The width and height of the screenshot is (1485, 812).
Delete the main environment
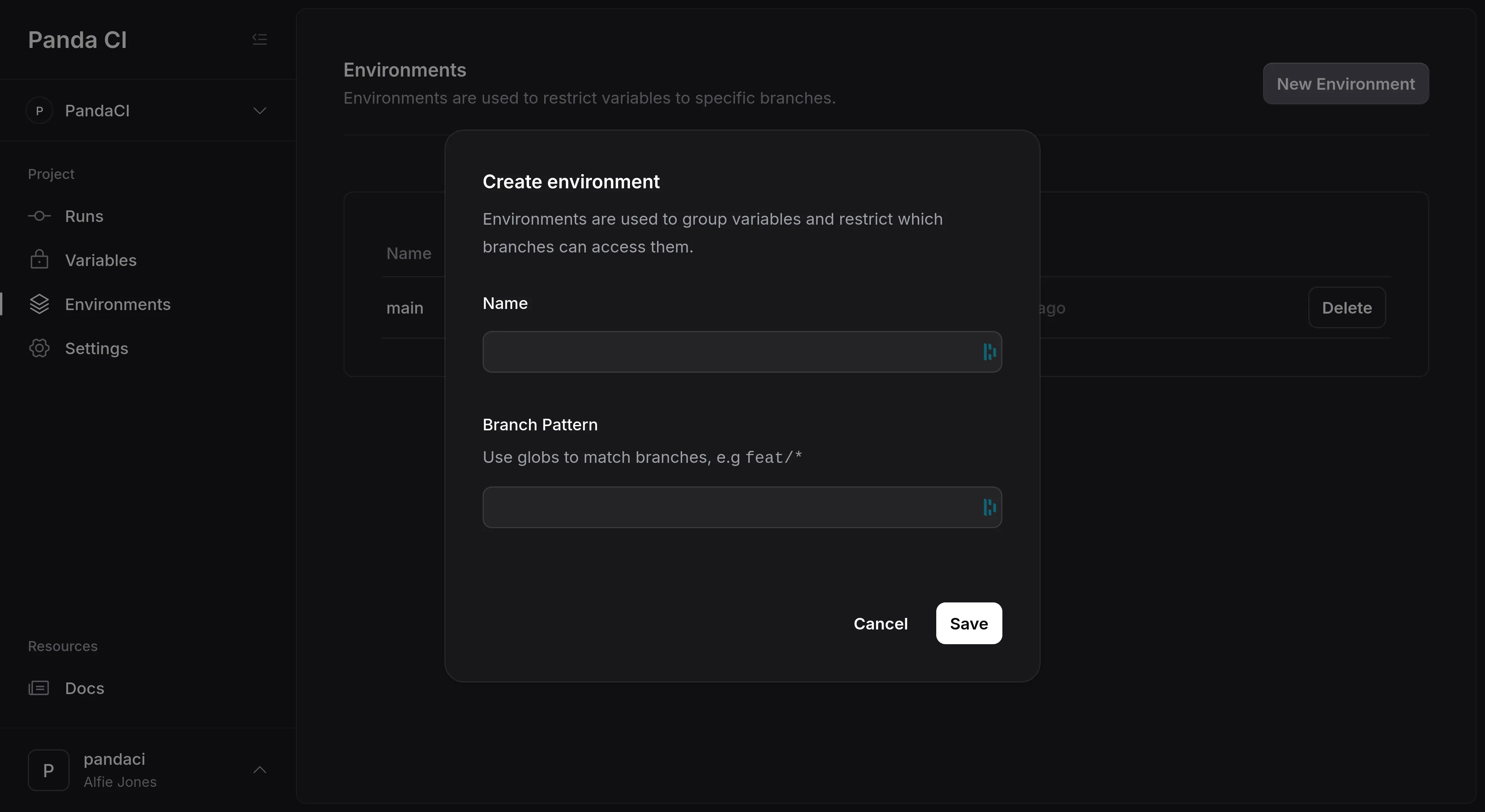tap(1347, 307)
